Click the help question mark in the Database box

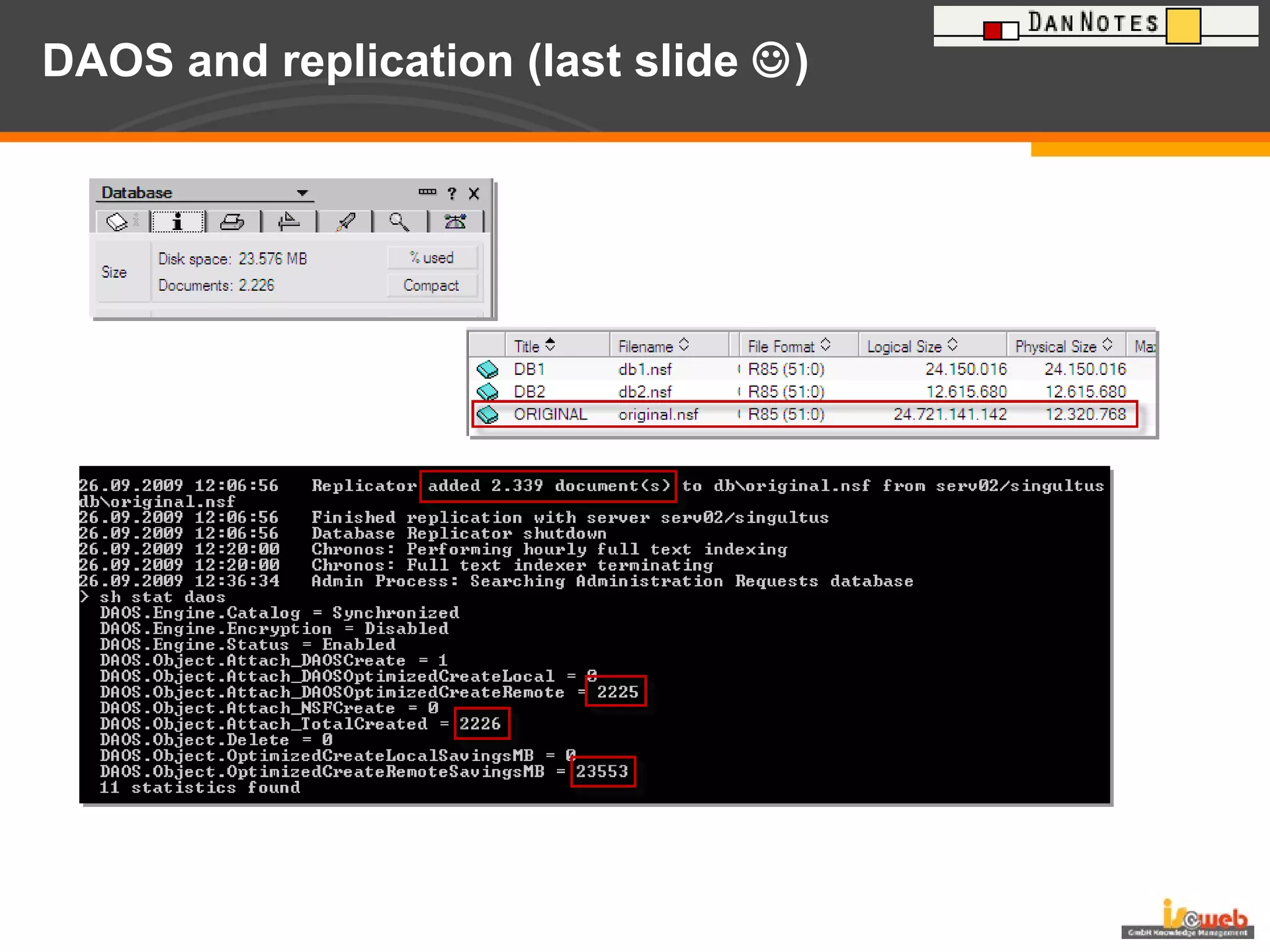[452, 193]
